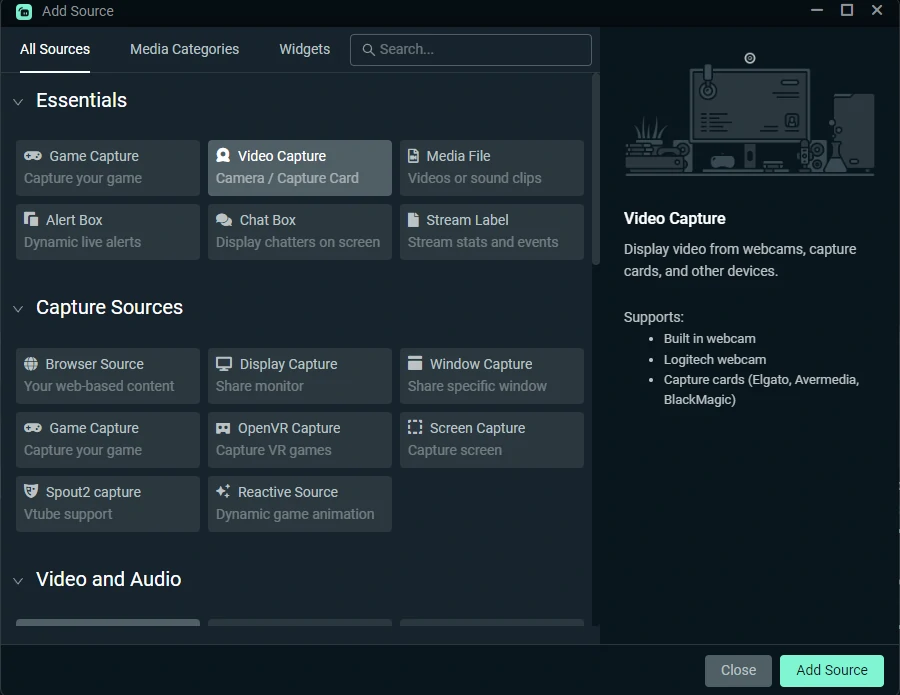Open the Widgets tab
Viewport: 900px width, 695px height.
(x=304, y=49)
